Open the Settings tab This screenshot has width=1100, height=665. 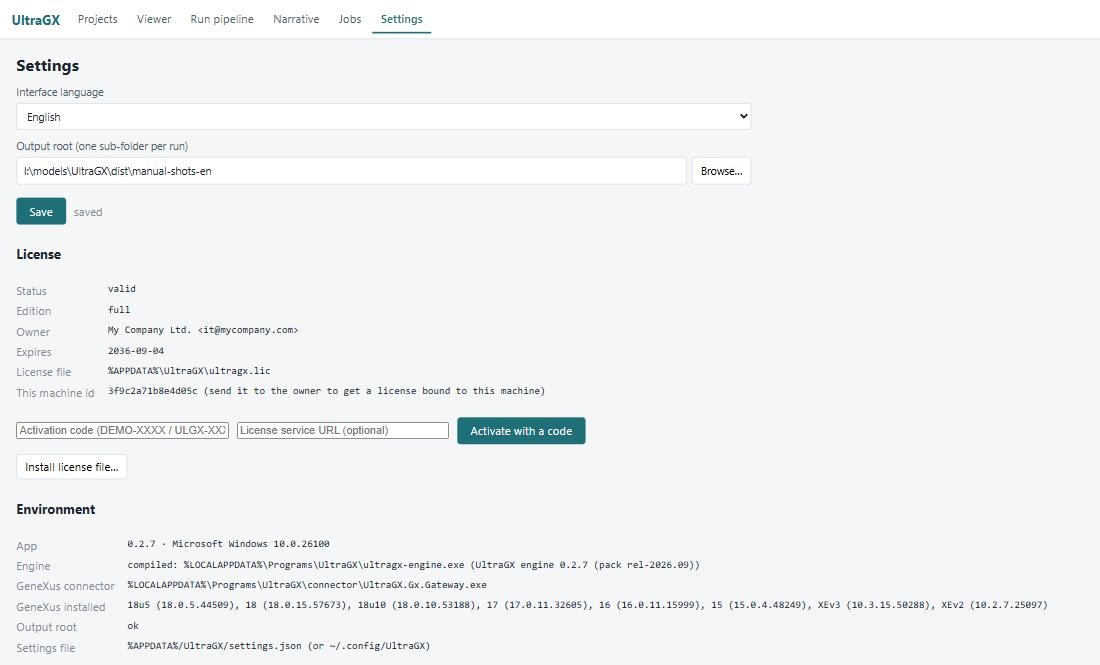pyautogui.click(x=401, y=19)
